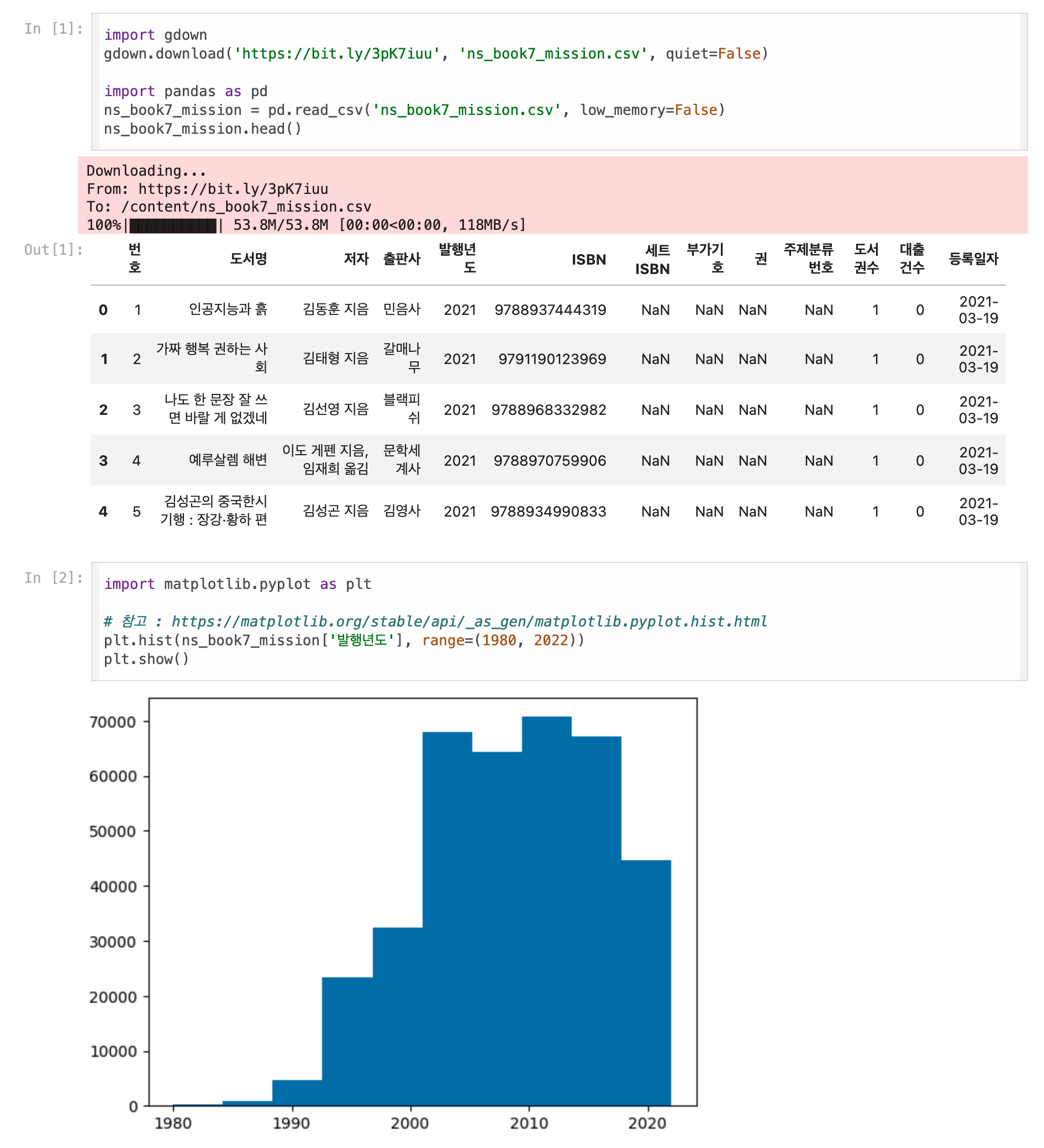Click the '김성곤의 중국한시기행' title cell
Image resolution: width=1044 pixels, height=1148 pixels.
[214, 510]
